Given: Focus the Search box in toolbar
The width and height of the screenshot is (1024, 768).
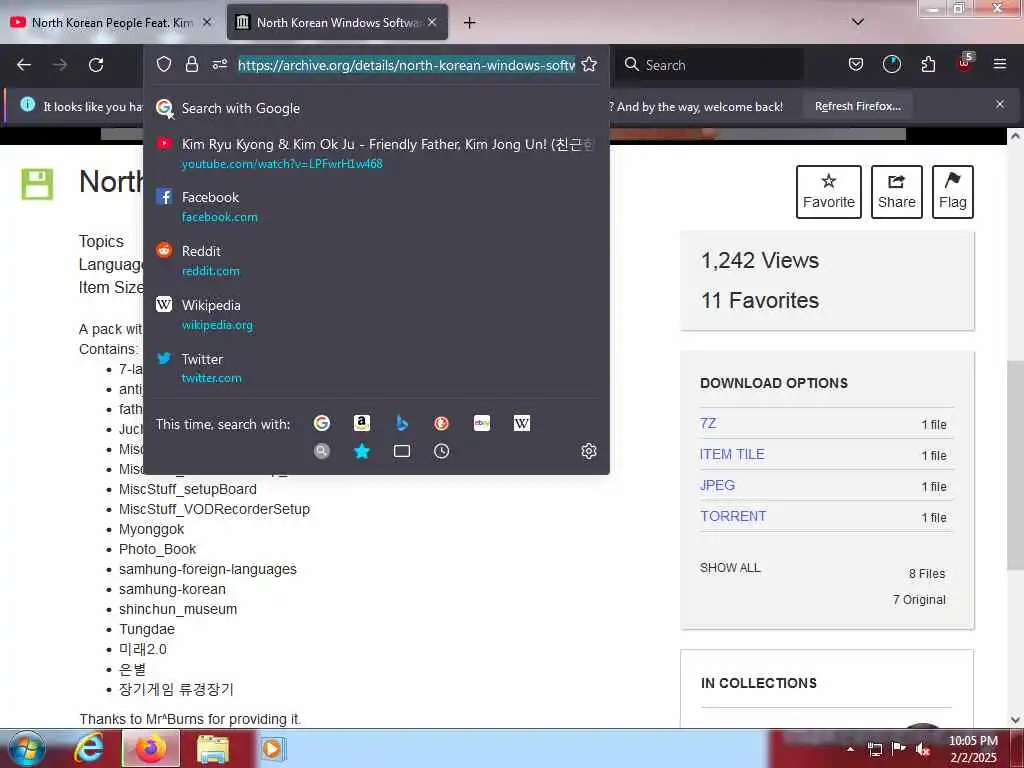Looking at the screenshot, I should point(710,65).
